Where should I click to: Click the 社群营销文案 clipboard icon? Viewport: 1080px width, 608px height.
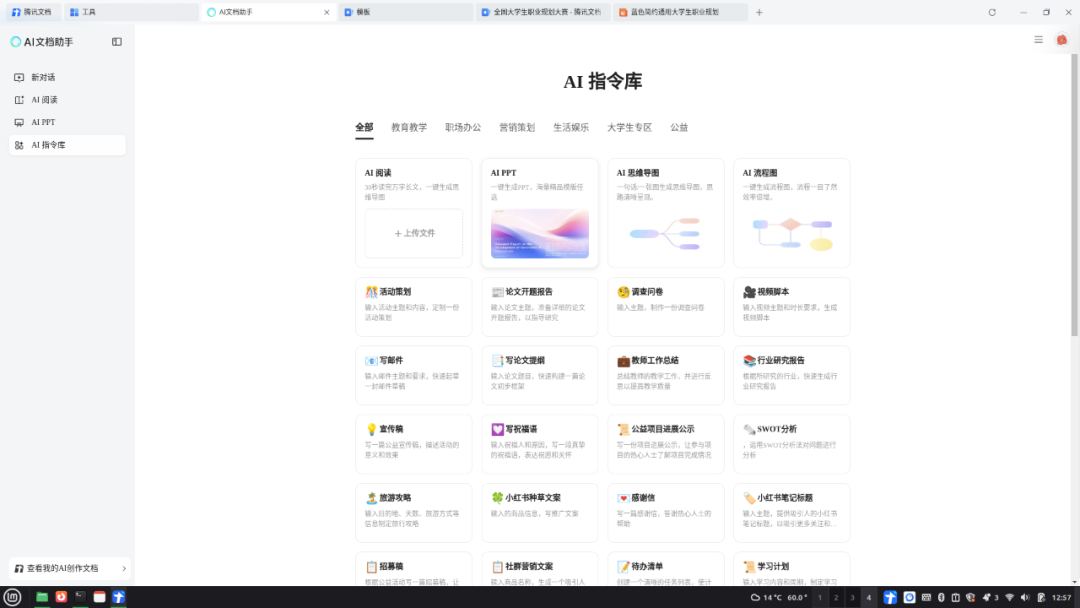tap(497, 567)
